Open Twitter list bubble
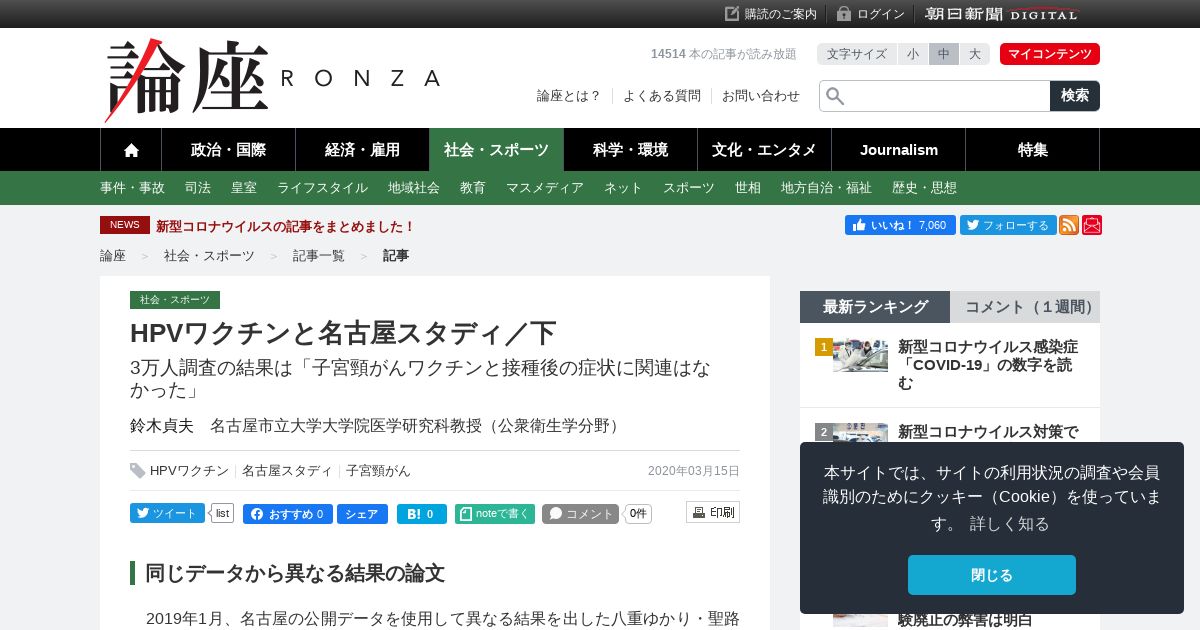The width and height of the screenshot is (1200, 630). (222, 513)
